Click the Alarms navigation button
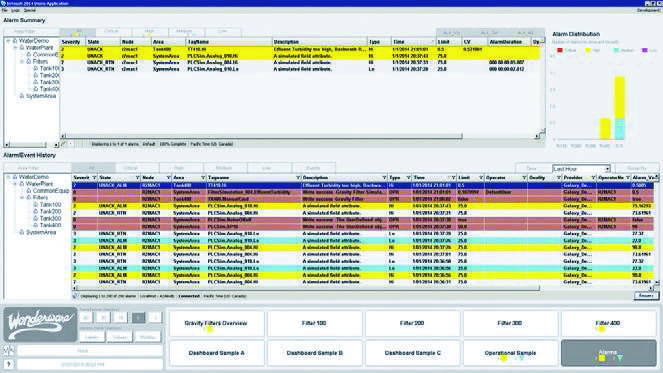The width and height of the screenshot is (663, 373). pos(608,353)
